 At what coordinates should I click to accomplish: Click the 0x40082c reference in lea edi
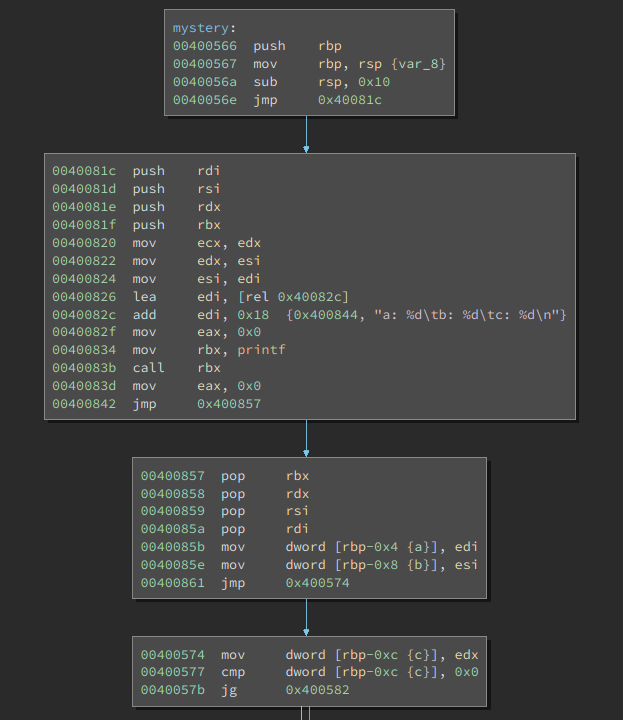[x=310, y=297]
